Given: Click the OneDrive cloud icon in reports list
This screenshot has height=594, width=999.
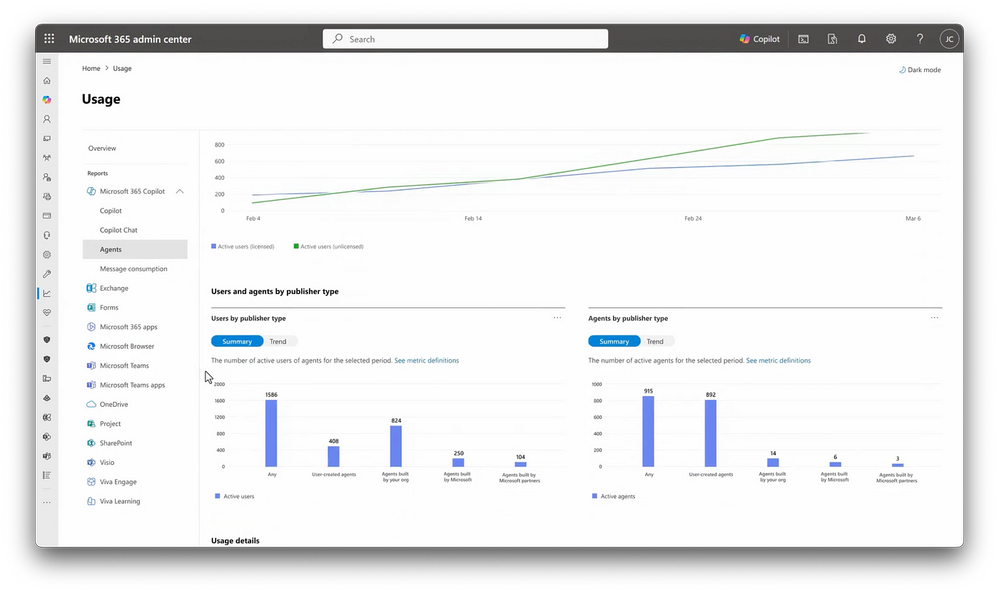Looking at the screenshot, I should pyautogui.click(x=91, y=404).
